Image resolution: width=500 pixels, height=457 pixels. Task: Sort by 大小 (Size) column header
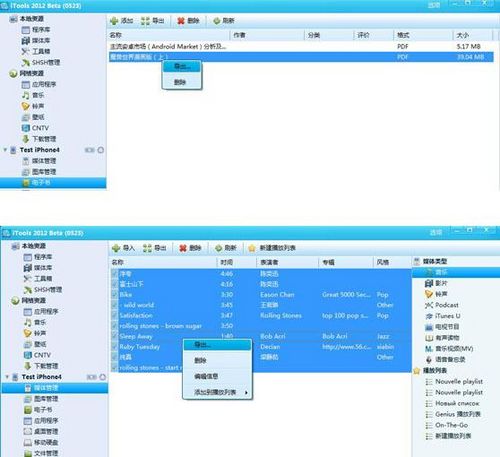point(472,35)
